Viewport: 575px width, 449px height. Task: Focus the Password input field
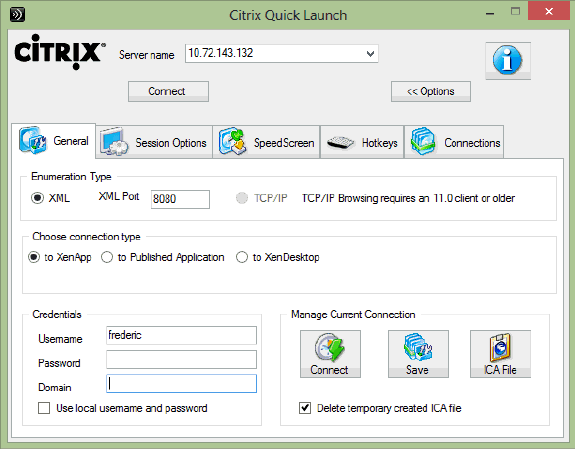[x=182, y=359]
